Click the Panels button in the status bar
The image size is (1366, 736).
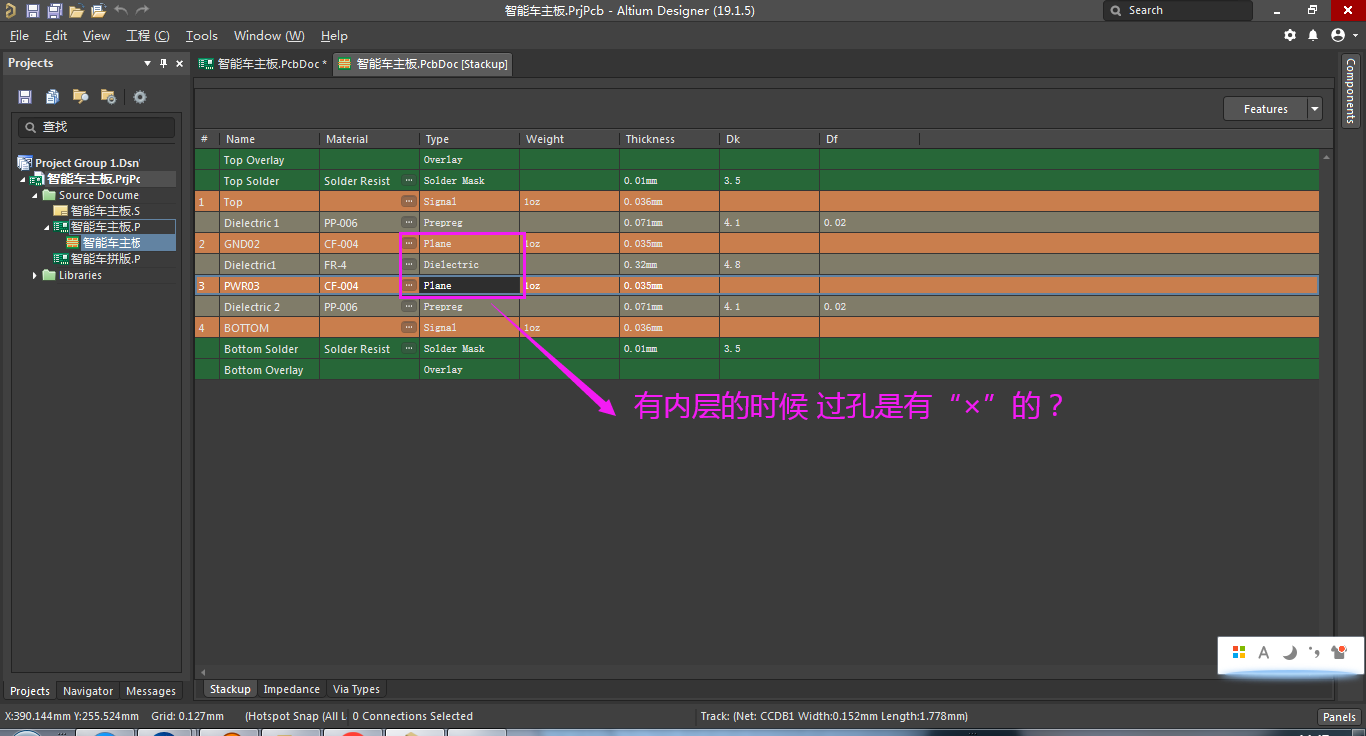click(x=1339, y=716)
